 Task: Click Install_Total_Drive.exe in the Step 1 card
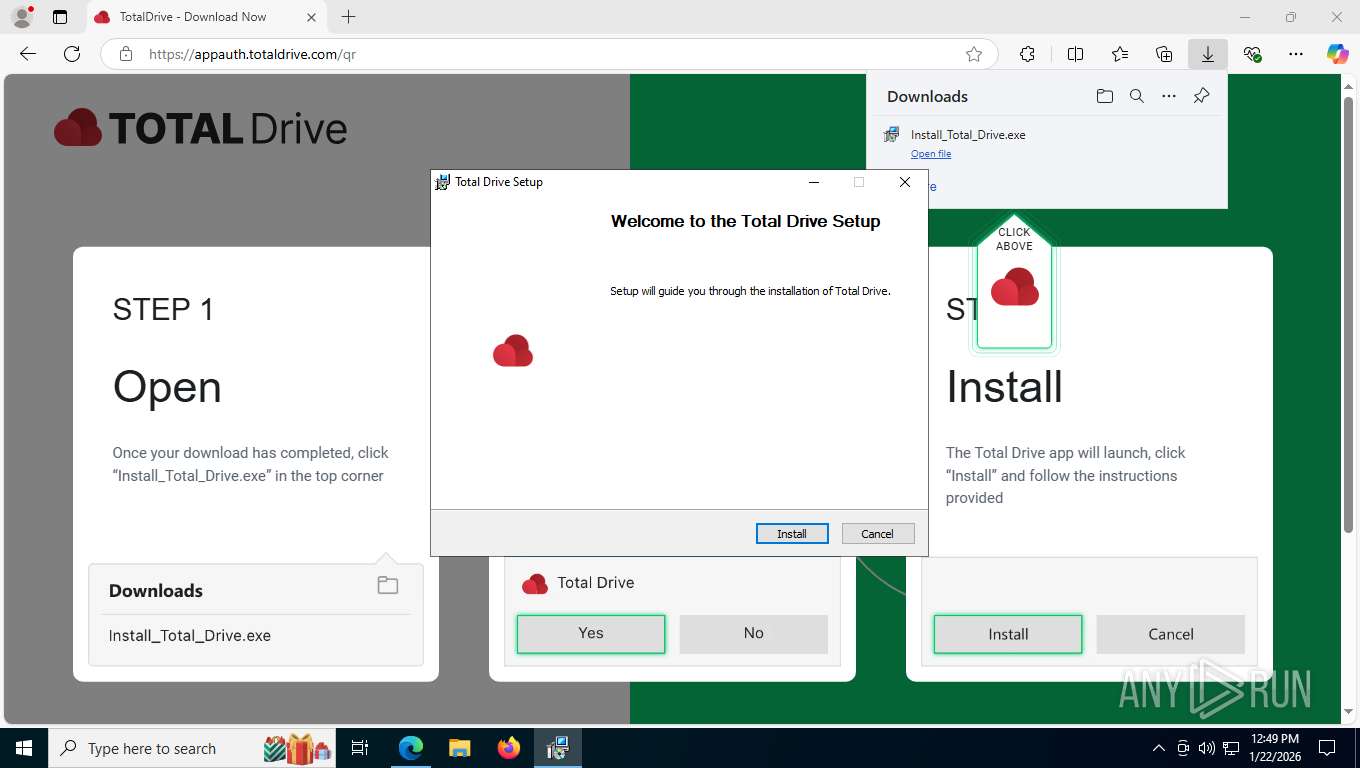click(190, 636)
